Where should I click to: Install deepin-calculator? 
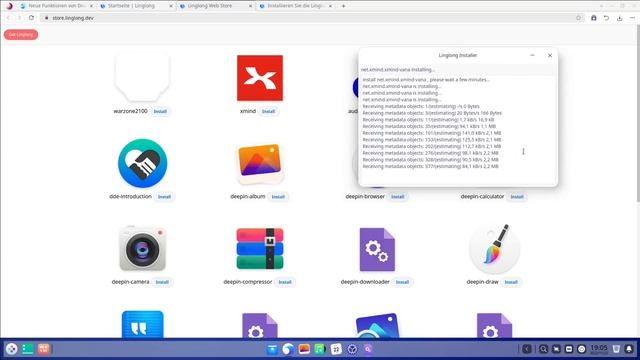coord(517,197)
